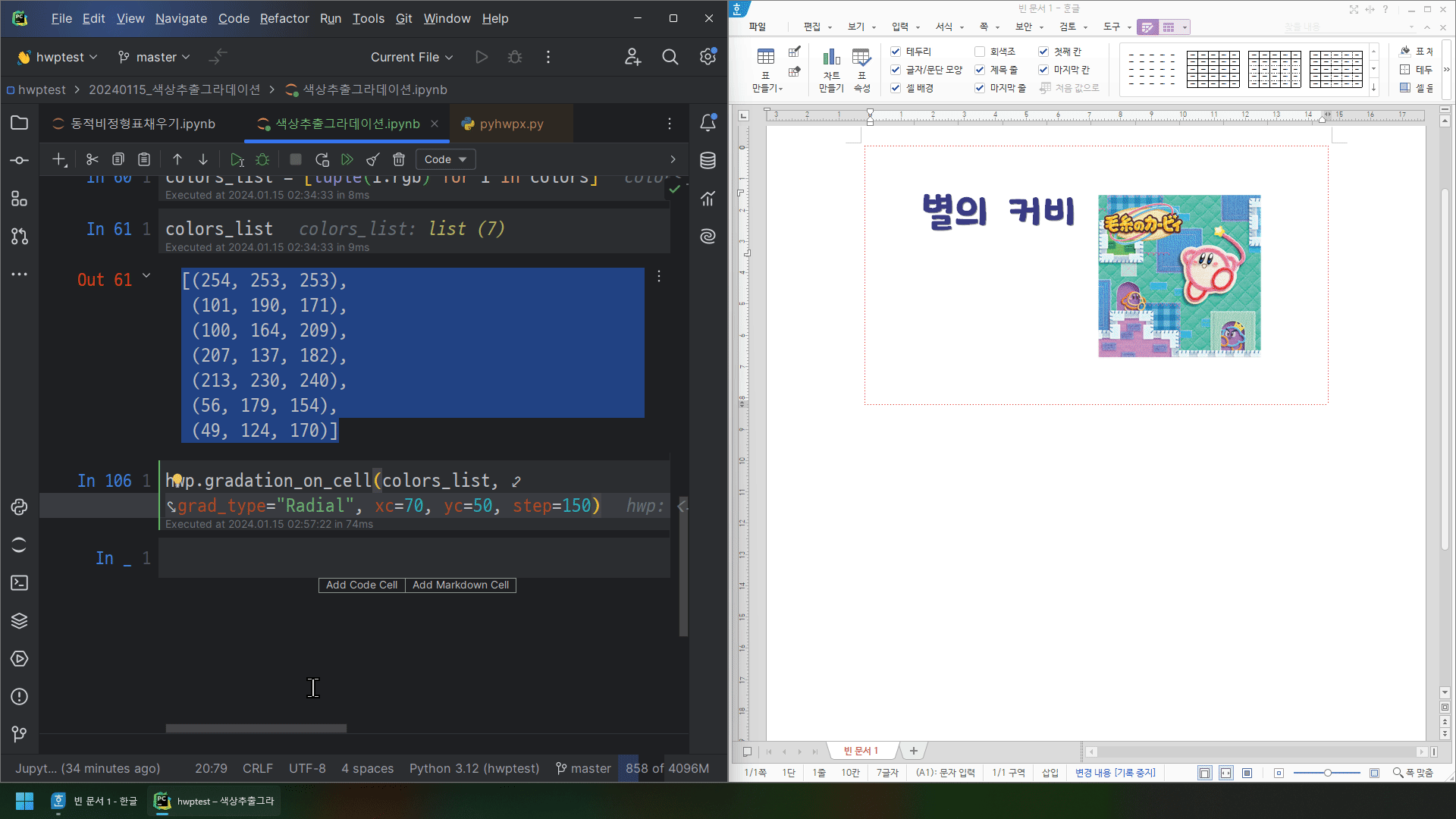Image resolution: width=1456 pixels, height=819 pixels.
Task: Expand the Current File run configuration dropdown
Action: coord(411,57)
